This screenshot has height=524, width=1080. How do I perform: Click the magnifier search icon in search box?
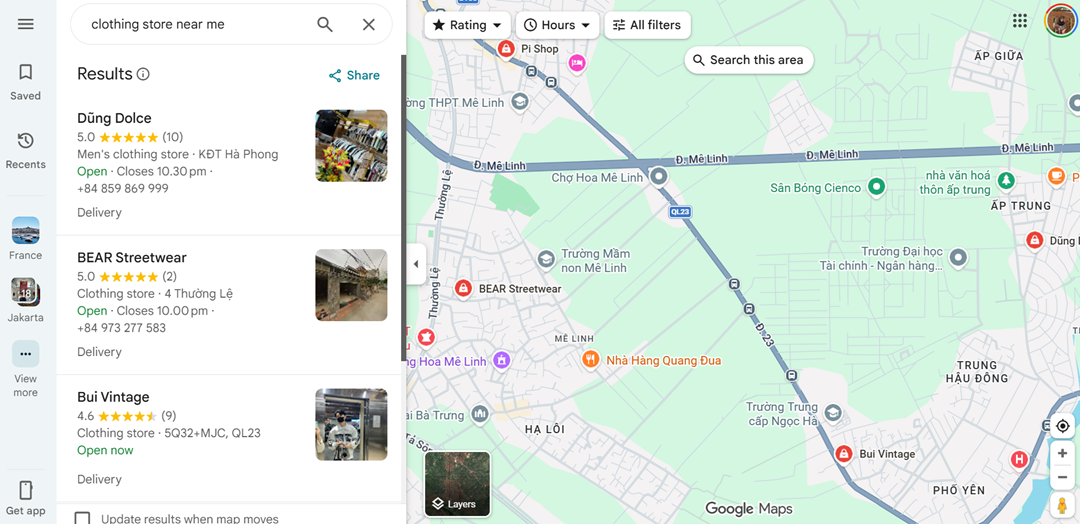[324, 25]
